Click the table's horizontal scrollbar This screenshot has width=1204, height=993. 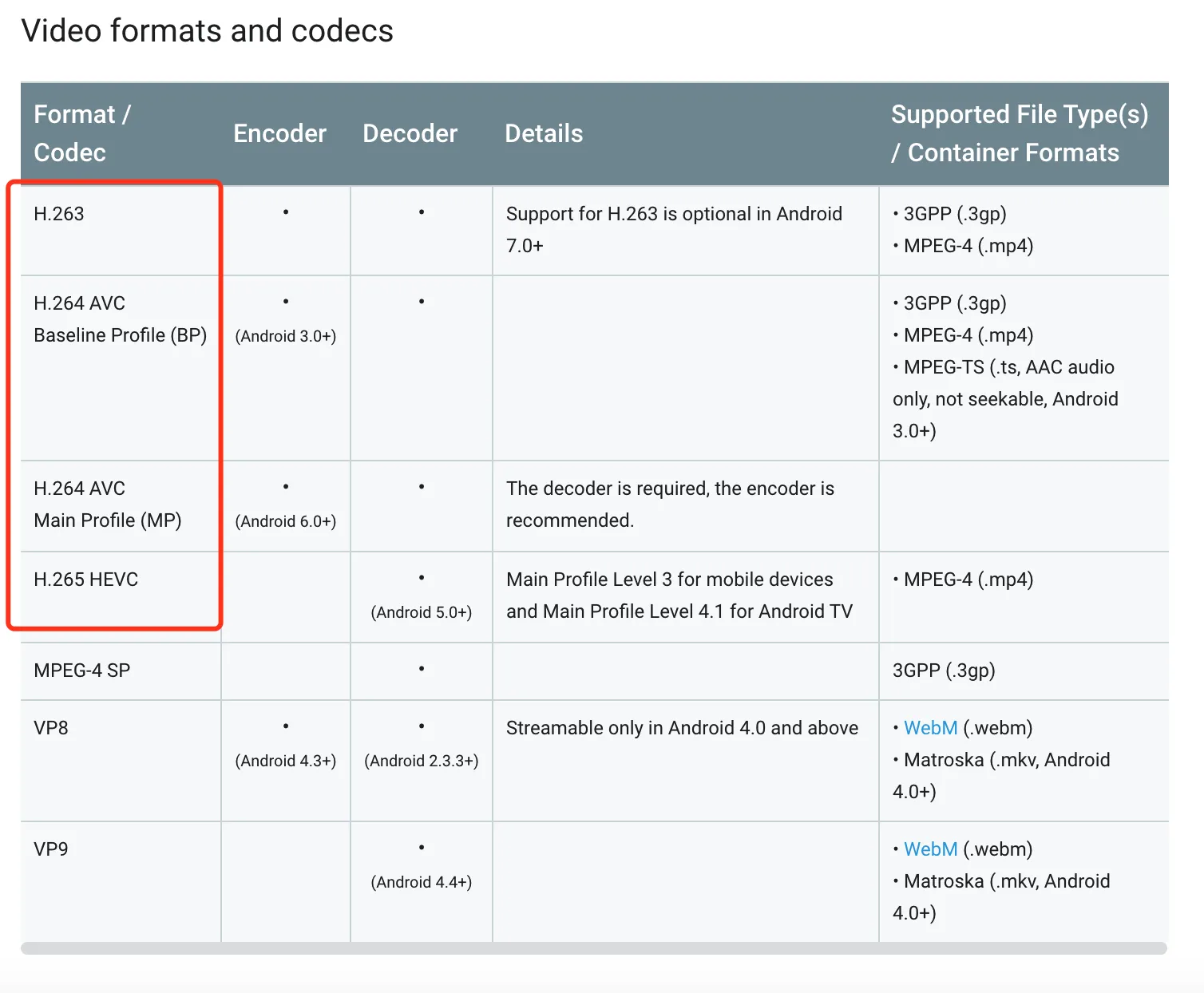pos(593,948)
